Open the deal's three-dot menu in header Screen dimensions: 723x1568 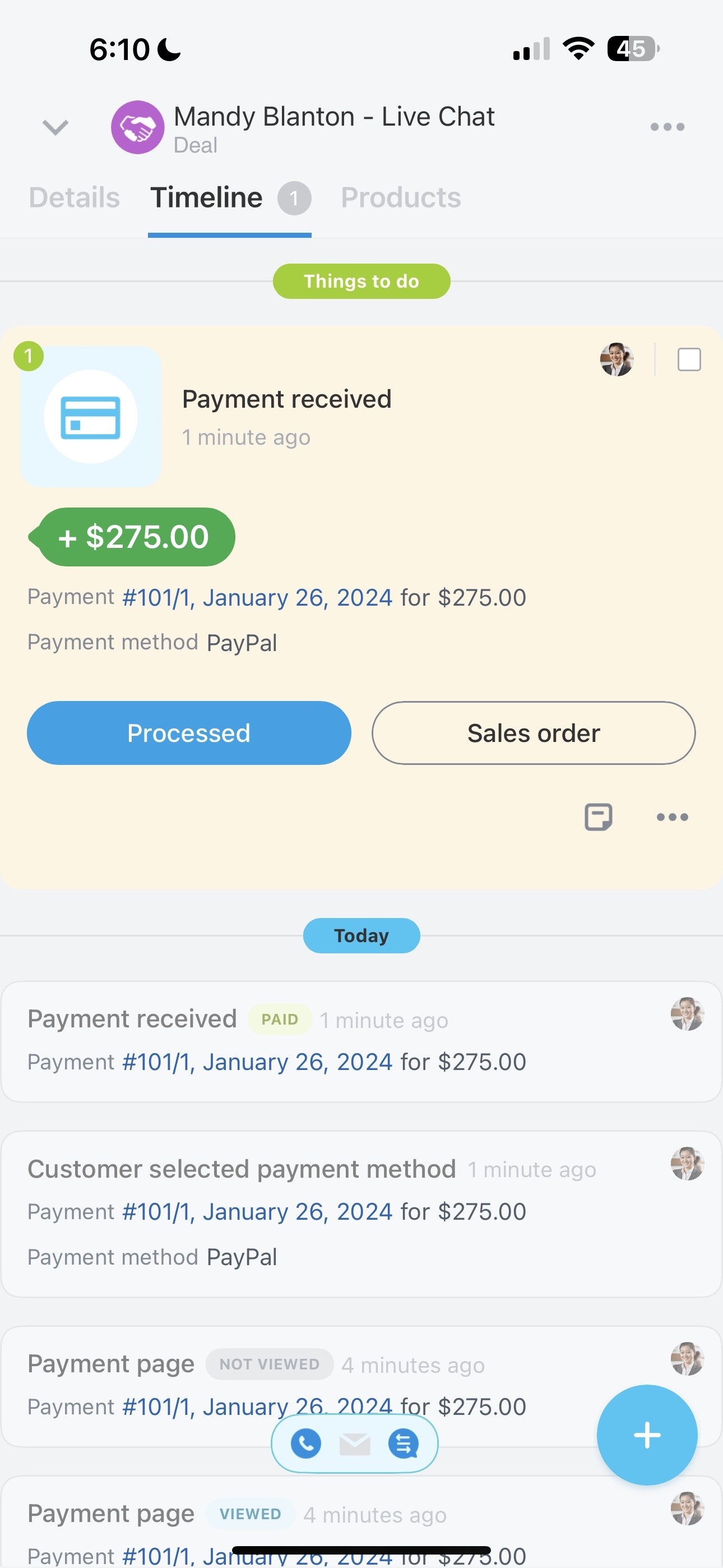668,127
